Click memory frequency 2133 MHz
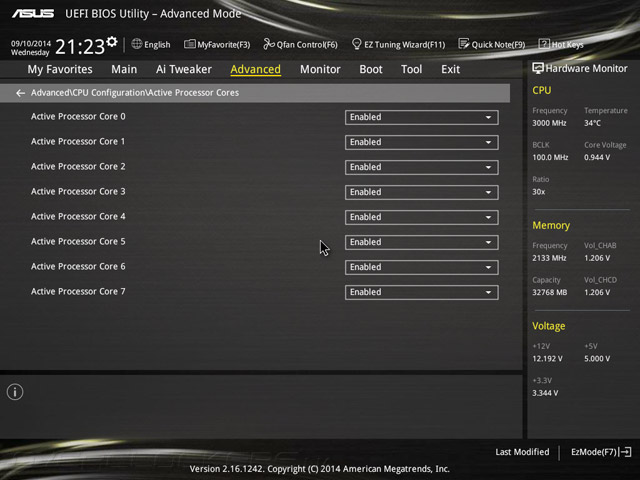Image resolution: width=640 pixels, height=480 pixels. (x=549, y=258)
